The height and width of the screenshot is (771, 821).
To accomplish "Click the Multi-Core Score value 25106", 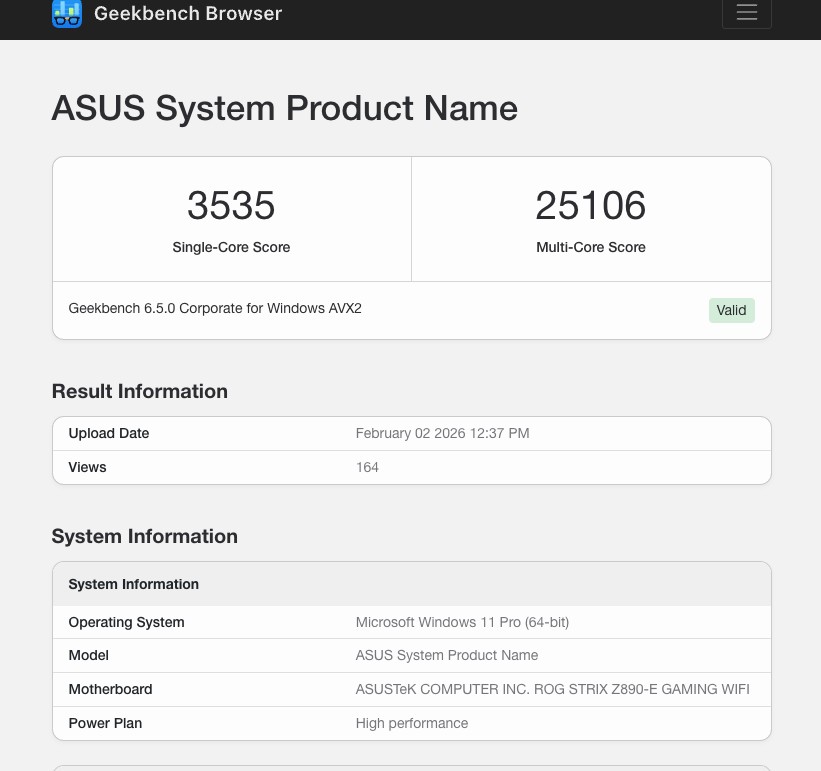I will 590,205.
